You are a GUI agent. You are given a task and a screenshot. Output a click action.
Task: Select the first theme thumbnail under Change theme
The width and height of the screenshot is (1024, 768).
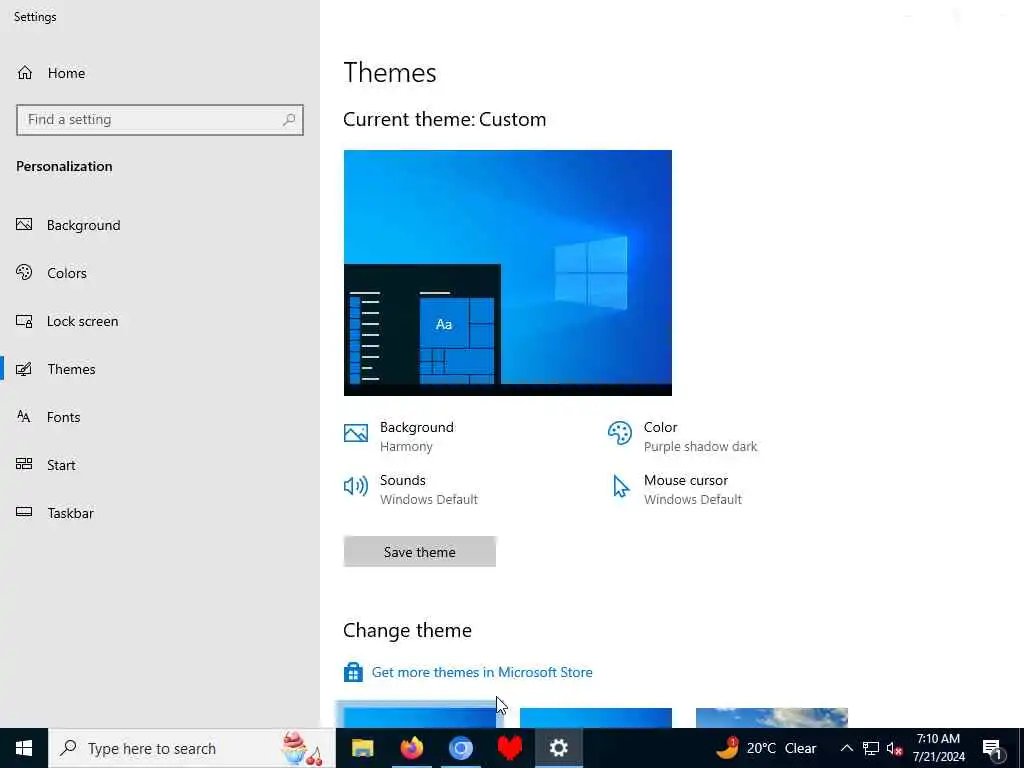(x=420, y=718)
